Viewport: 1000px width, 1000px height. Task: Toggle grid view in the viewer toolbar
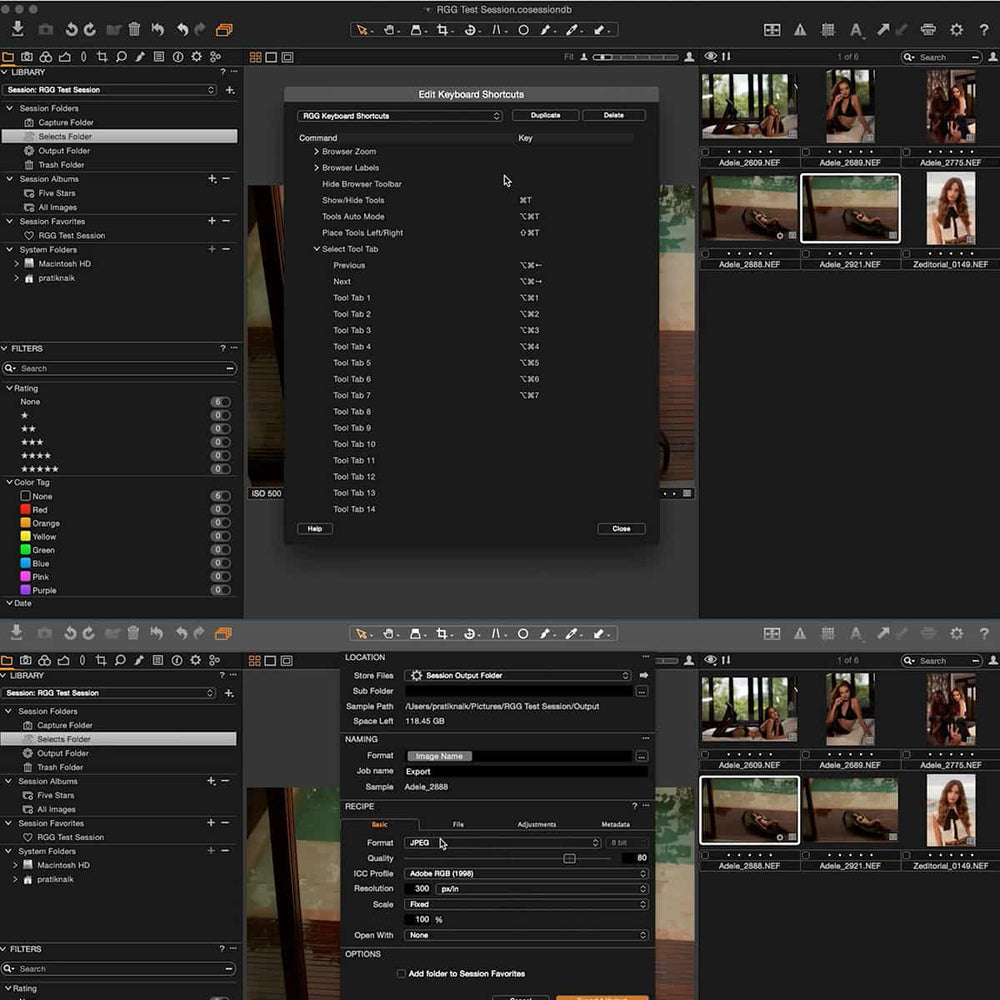tap(254, 57)
